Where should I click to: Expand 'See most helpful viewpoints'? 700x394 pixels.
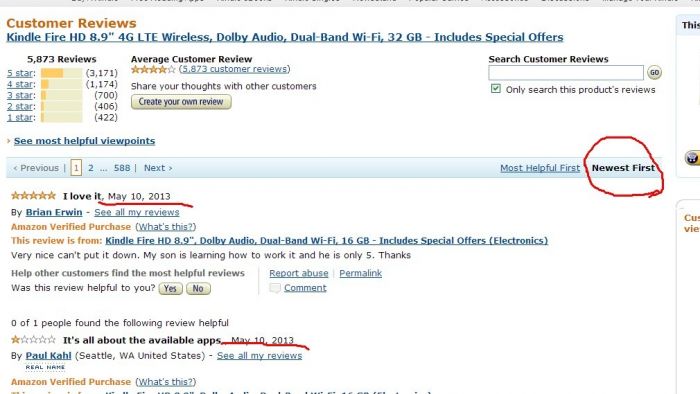(x=84, y=141)
